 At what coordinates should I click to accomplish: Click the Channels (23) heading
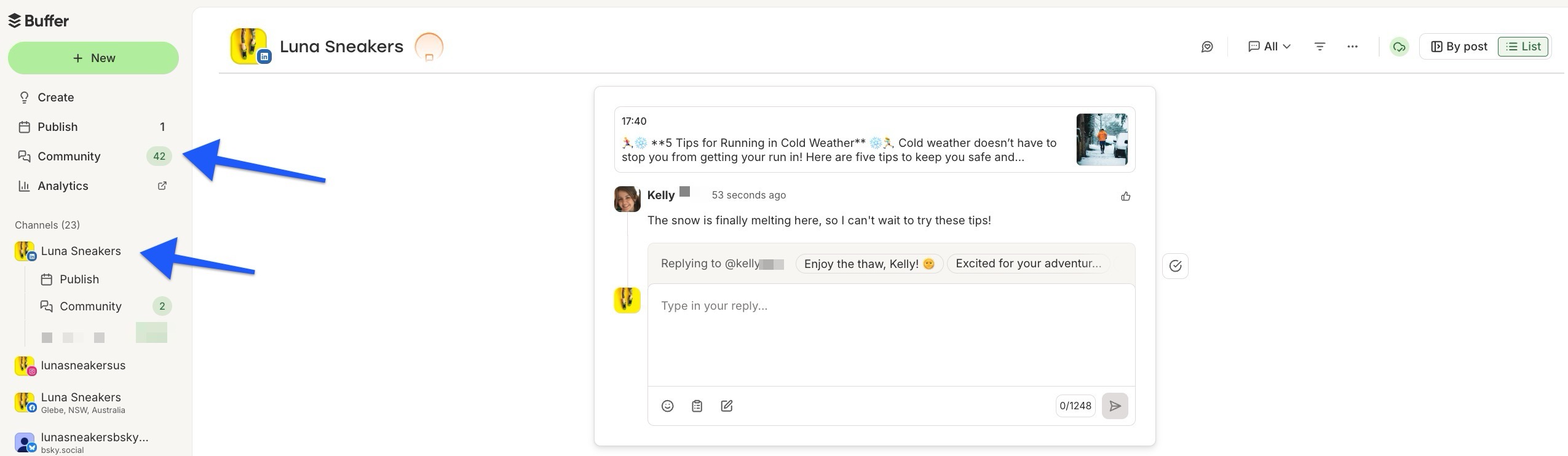(x=47, y=225)
